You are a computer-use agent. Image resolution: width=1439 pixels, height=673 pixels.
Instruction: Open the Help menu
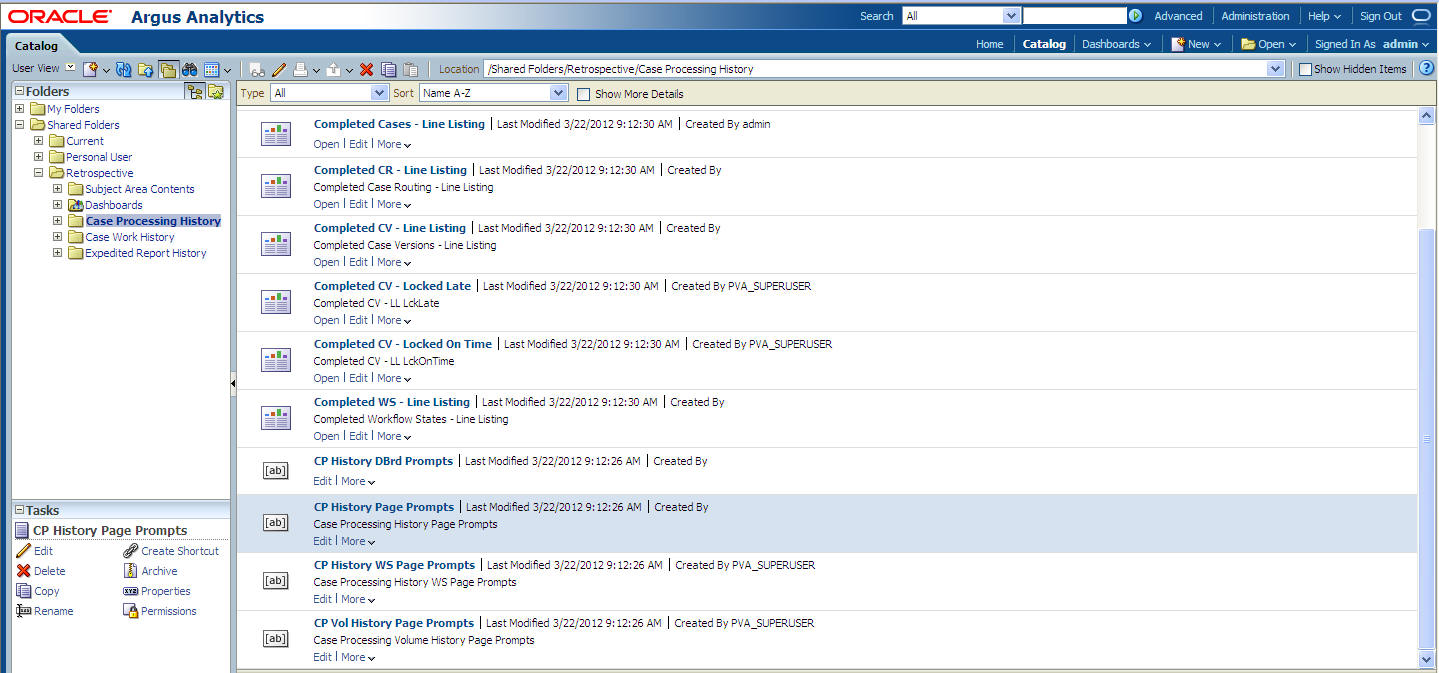1324,16
